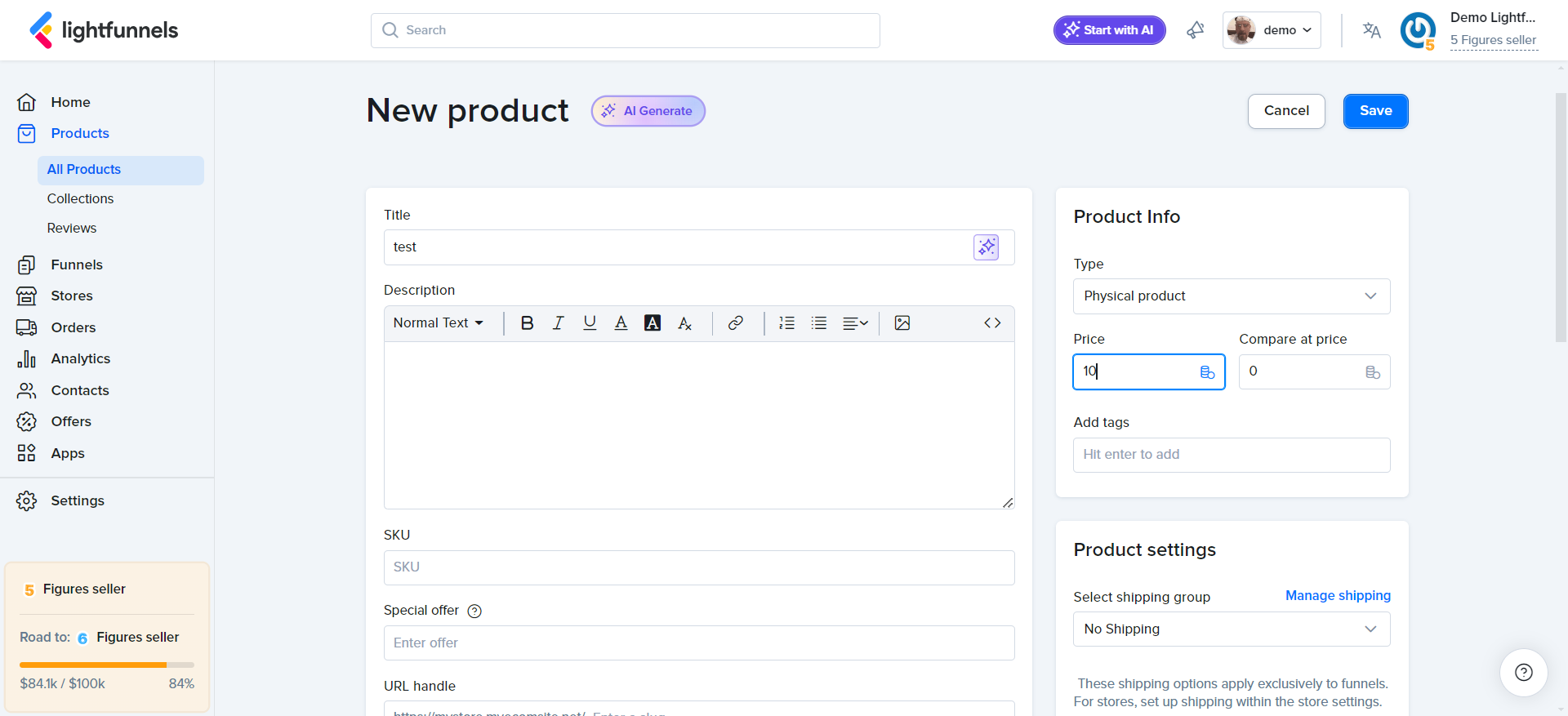Click the Special offer input field

(x=699, y=643)
